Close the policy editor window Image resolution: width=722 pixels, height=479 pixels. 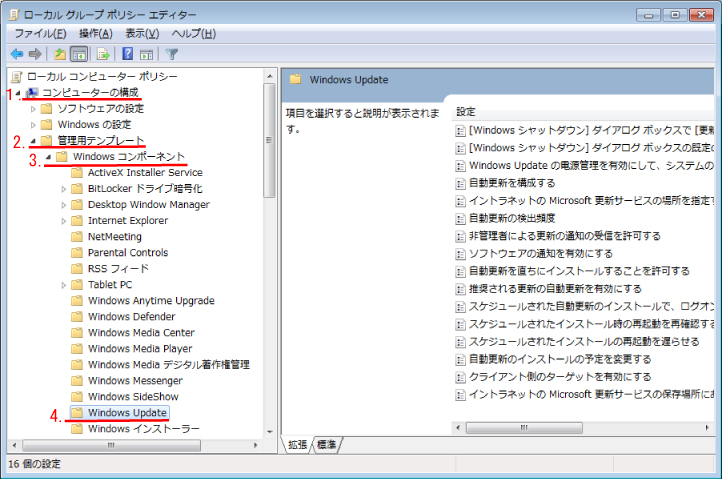click(x=701, y=15)
